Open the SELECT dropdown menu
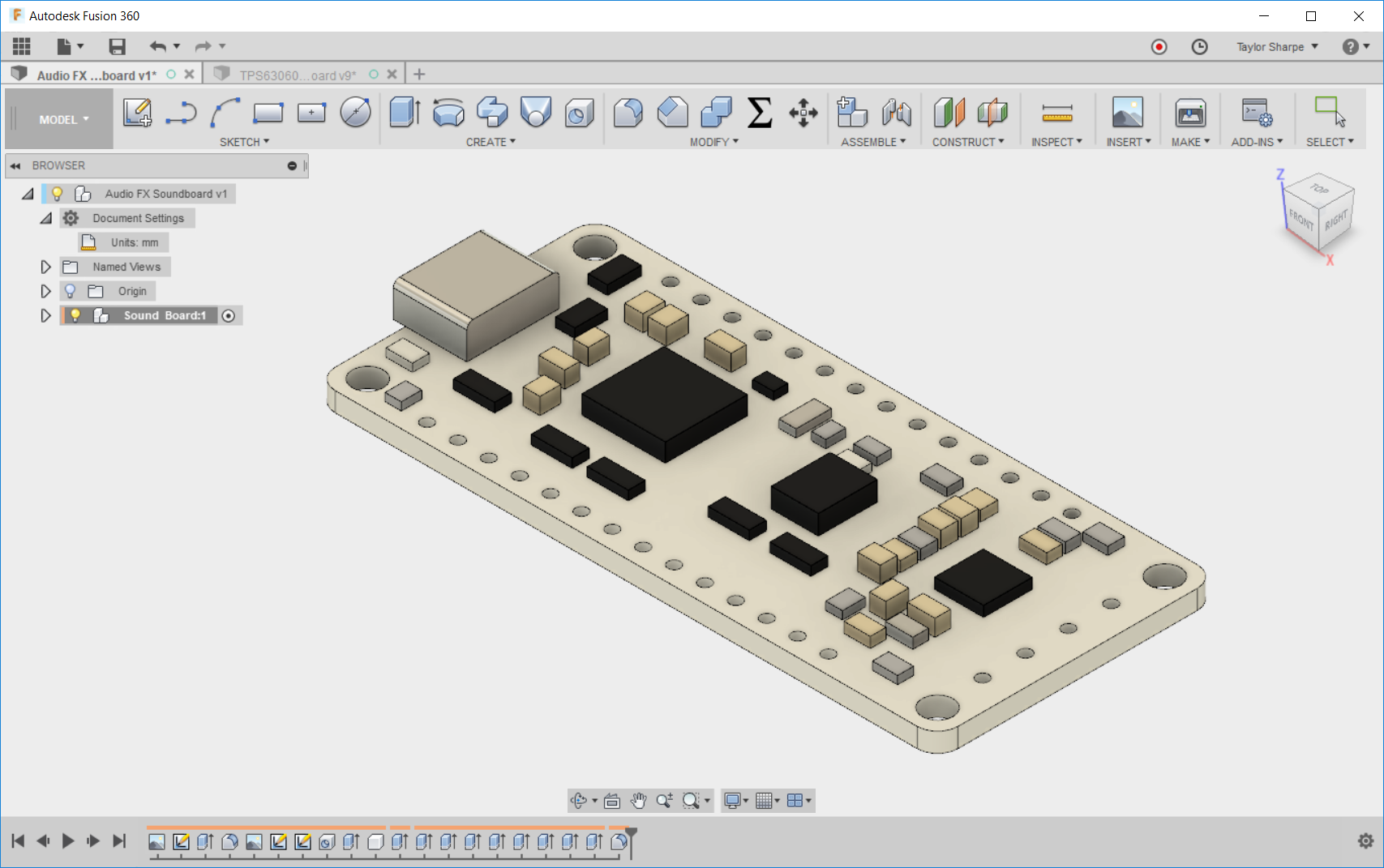This screenshot has width=1384, height=868. pyautogui.click(x=1329, y=141)
